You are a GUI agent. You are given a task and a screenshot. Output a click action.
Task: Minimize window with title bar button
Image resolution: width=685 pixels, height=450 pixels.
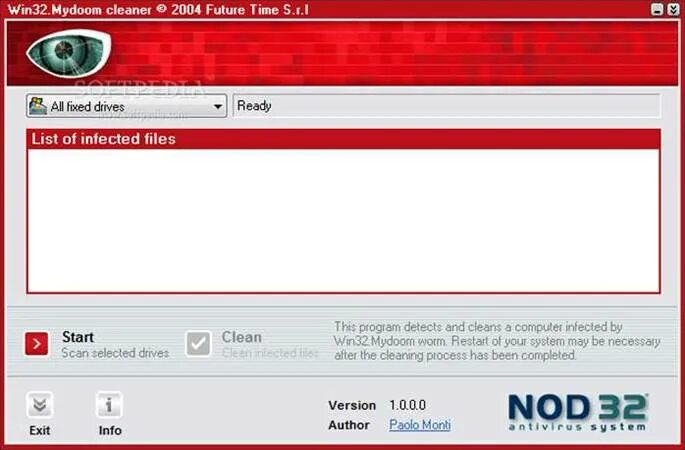pyautogui.click(x=657, y=9)
